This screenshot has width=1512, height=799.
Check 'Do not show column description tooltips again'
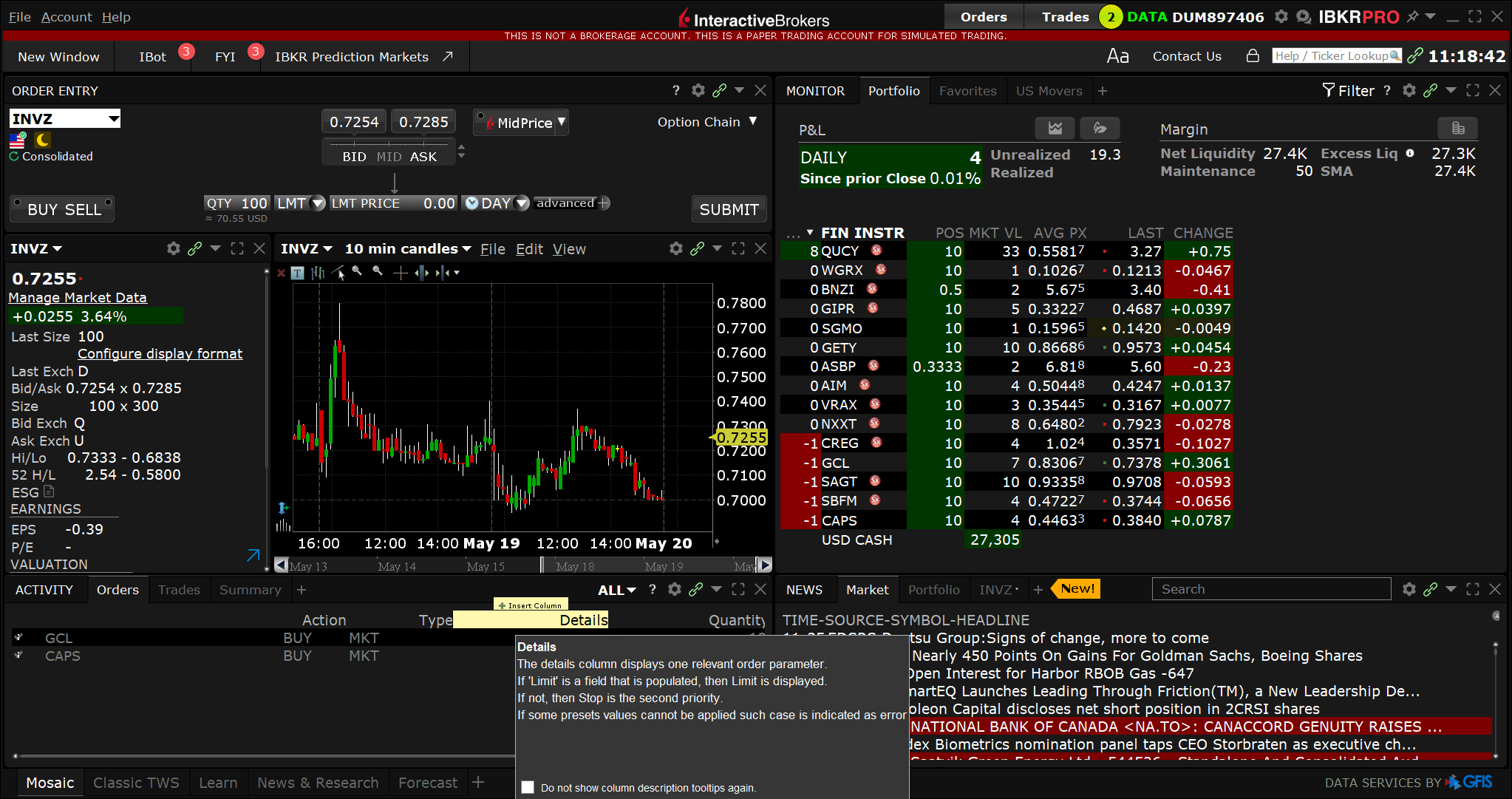point(528,787)
